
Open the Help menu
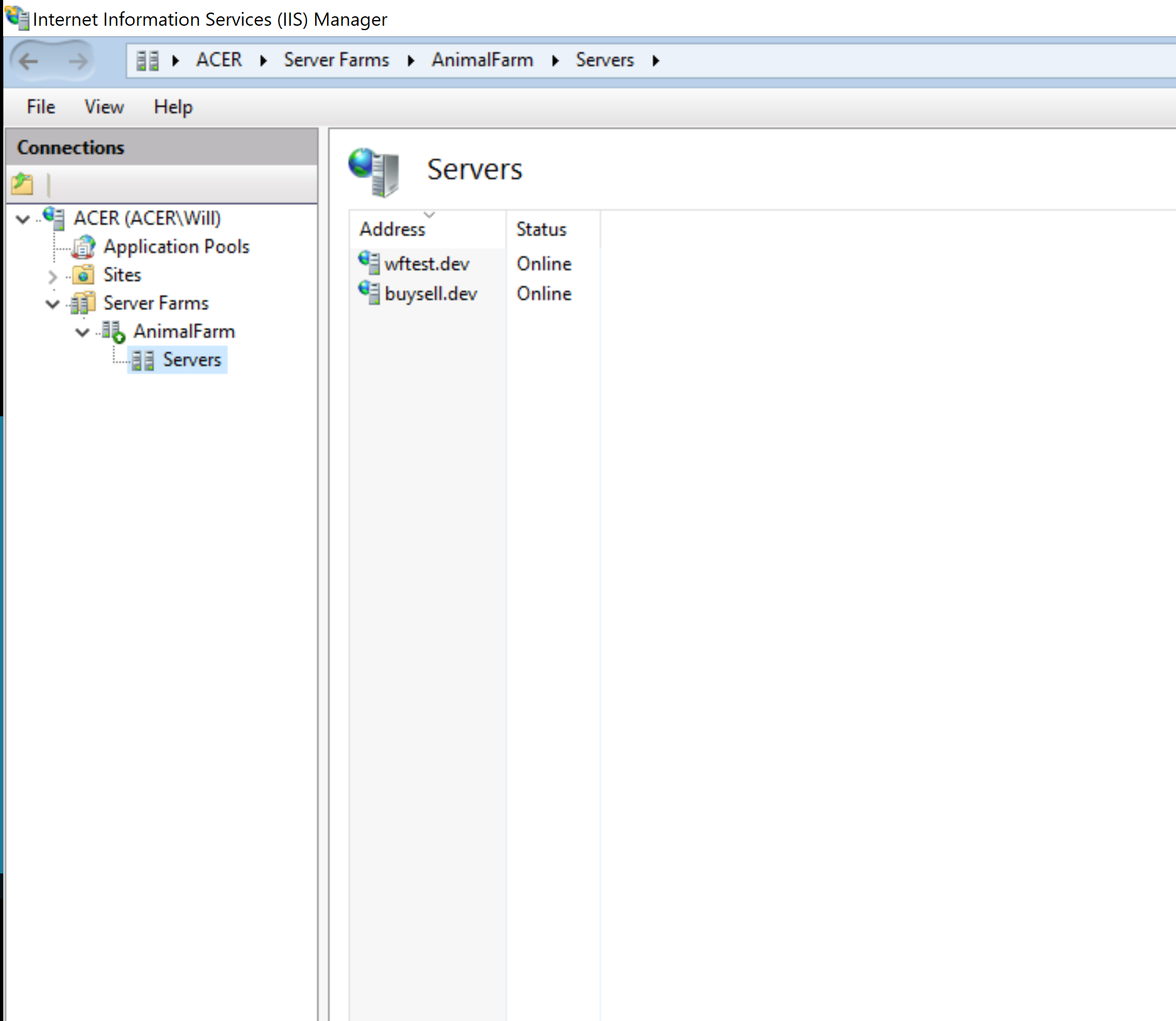click(173, 106)
